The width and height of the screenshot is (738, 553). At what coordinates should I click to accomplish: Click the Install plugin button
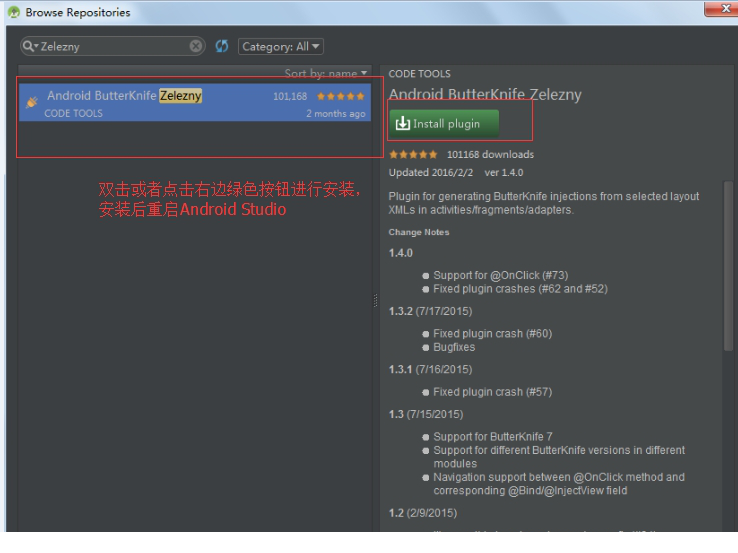tap(444, 124)
